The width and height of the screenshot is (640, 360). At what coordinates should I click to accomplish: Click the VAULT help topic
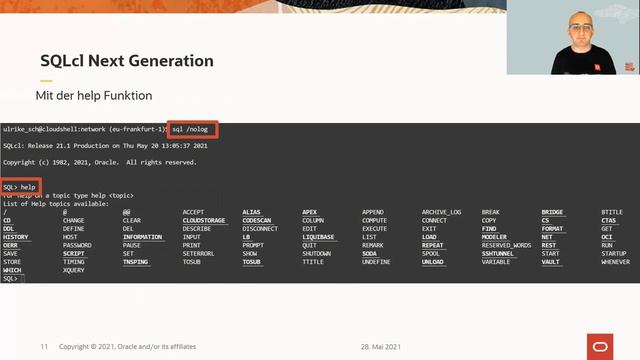click(x=551, y=262)
